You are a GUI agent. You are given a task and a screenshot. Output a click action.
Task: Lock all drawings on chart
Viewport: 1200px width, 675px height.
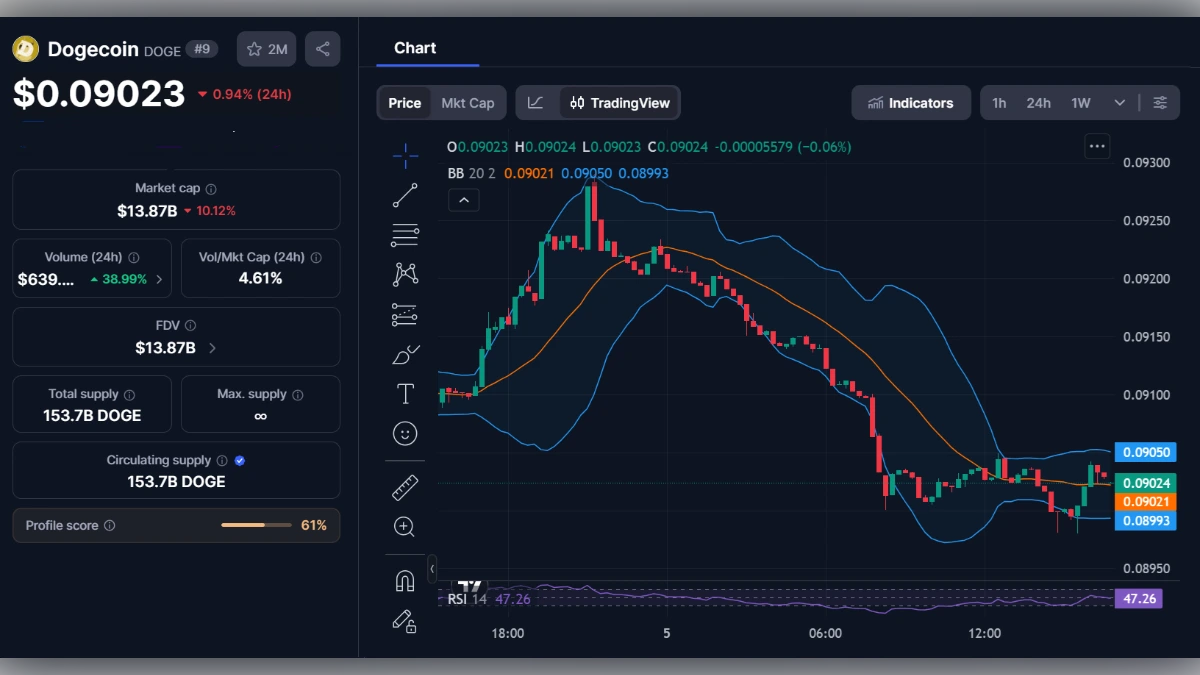(405, 622)
